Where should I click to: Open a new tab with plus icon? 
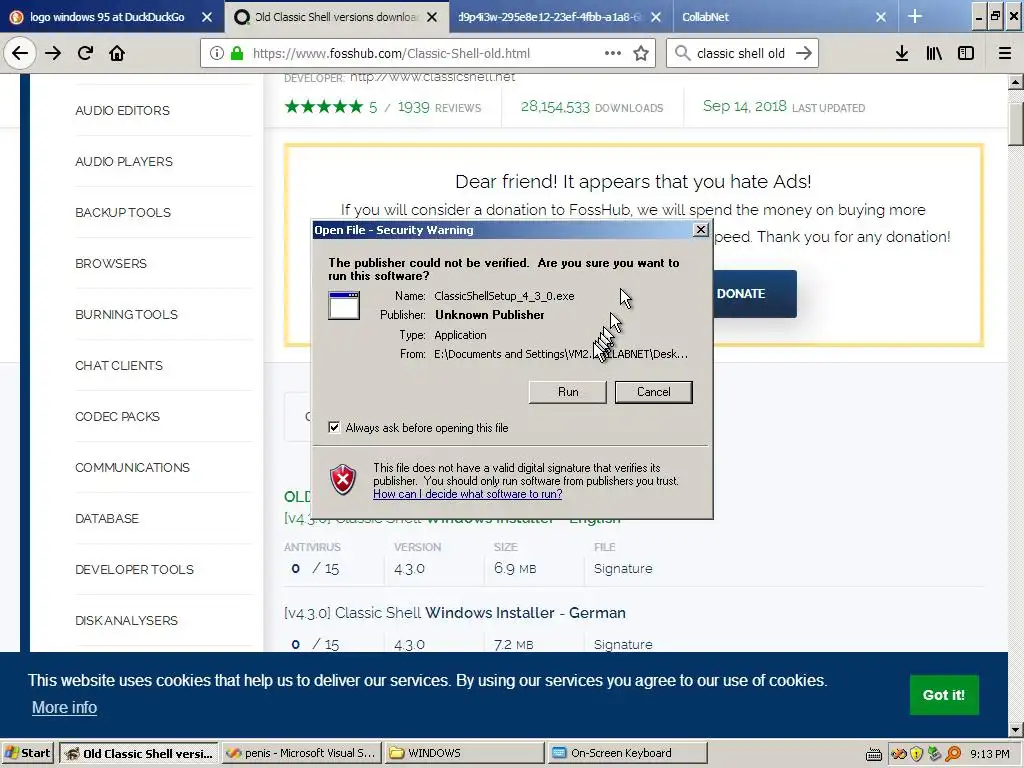click(915, 16)
